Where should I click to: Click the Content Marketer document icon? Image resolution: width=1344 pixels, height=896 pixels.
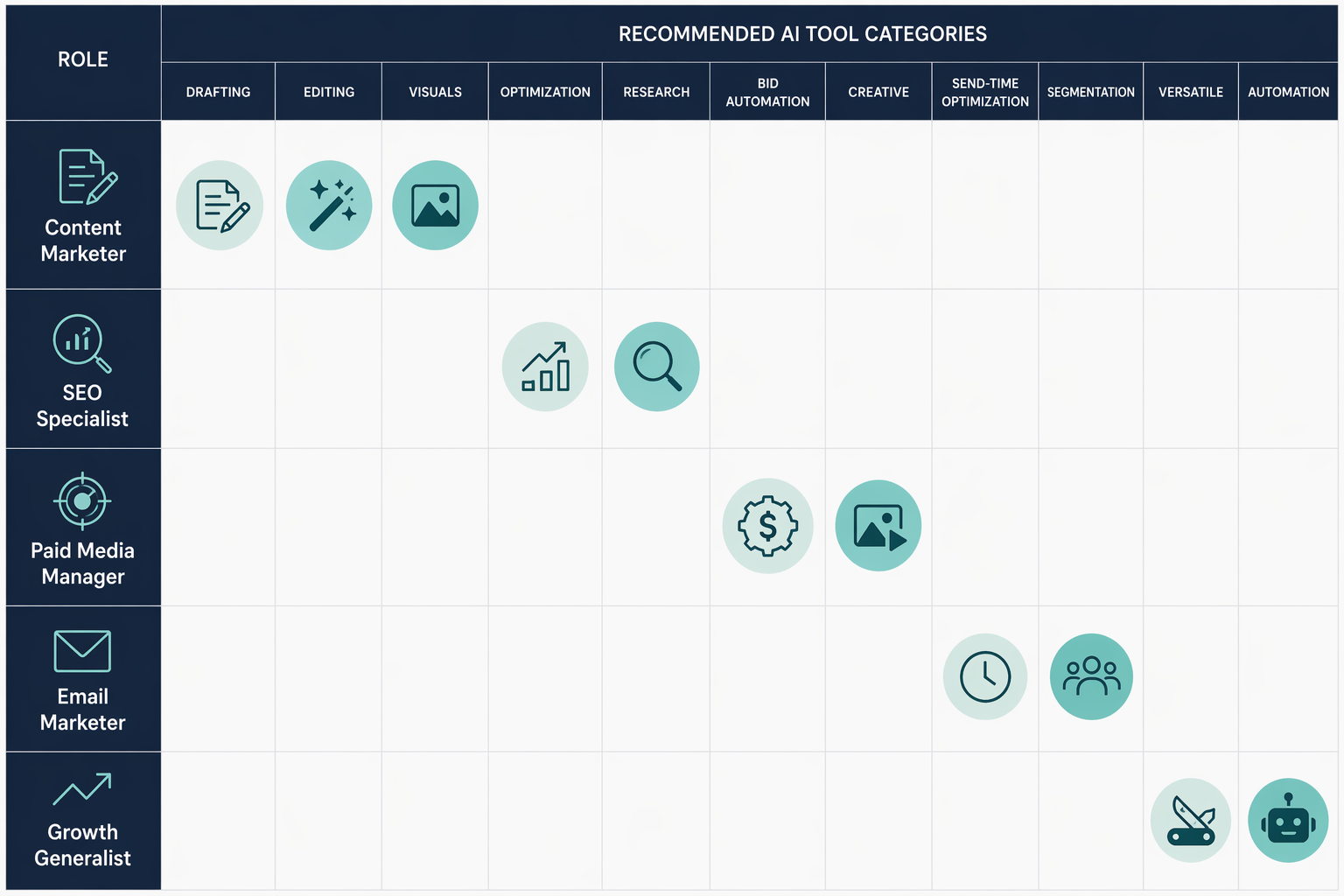87,176
